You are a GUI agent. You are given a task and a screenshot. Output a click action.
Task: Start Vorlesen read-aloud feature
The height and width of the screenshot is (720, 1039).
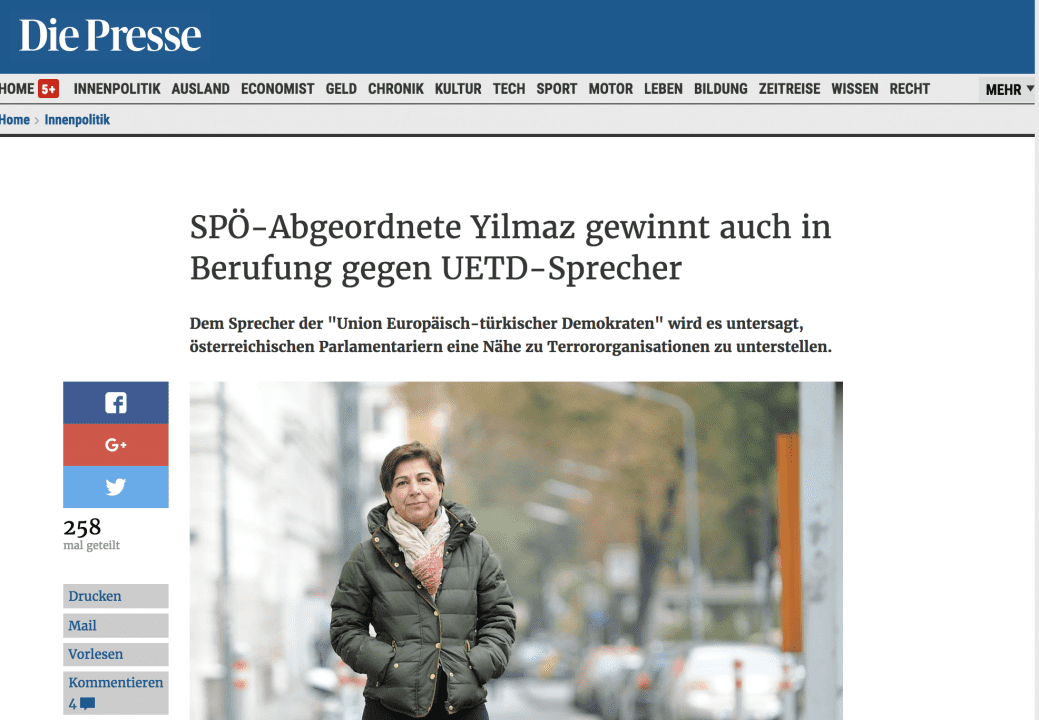click(x=115, y=654)
